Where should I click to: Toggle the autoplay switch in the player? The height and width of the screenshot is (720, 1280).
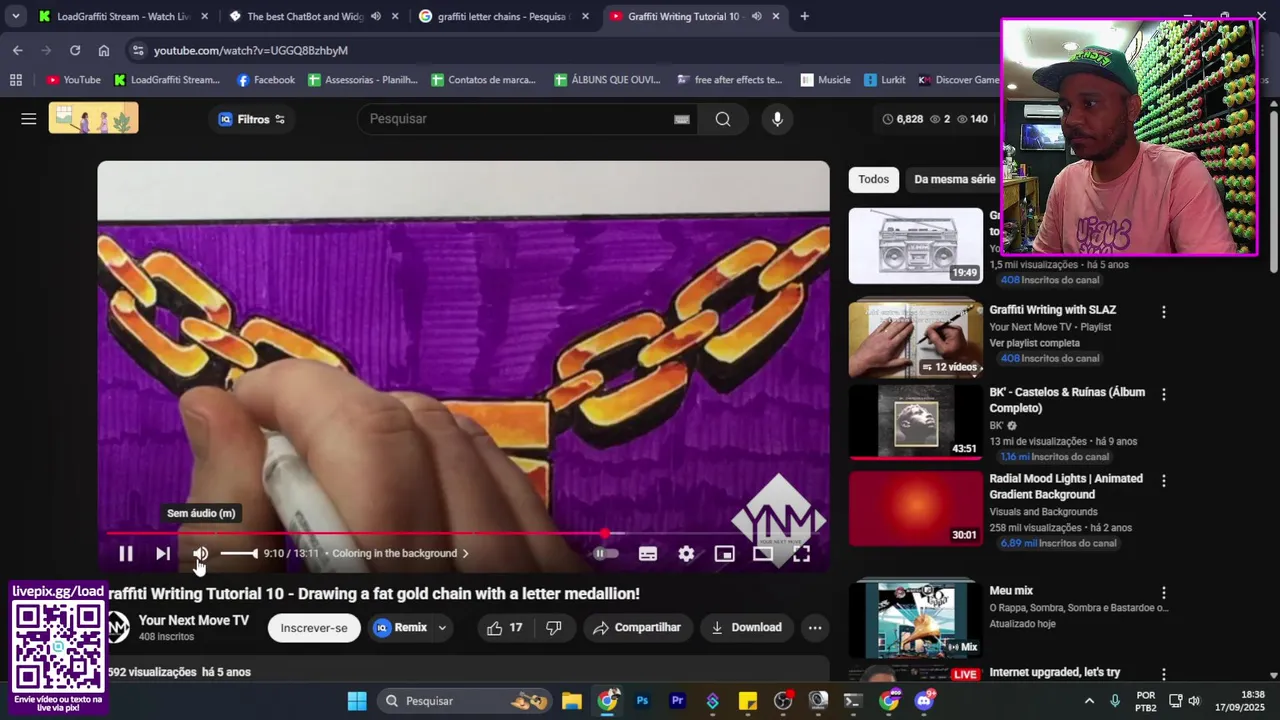click(x=605, y=553)
